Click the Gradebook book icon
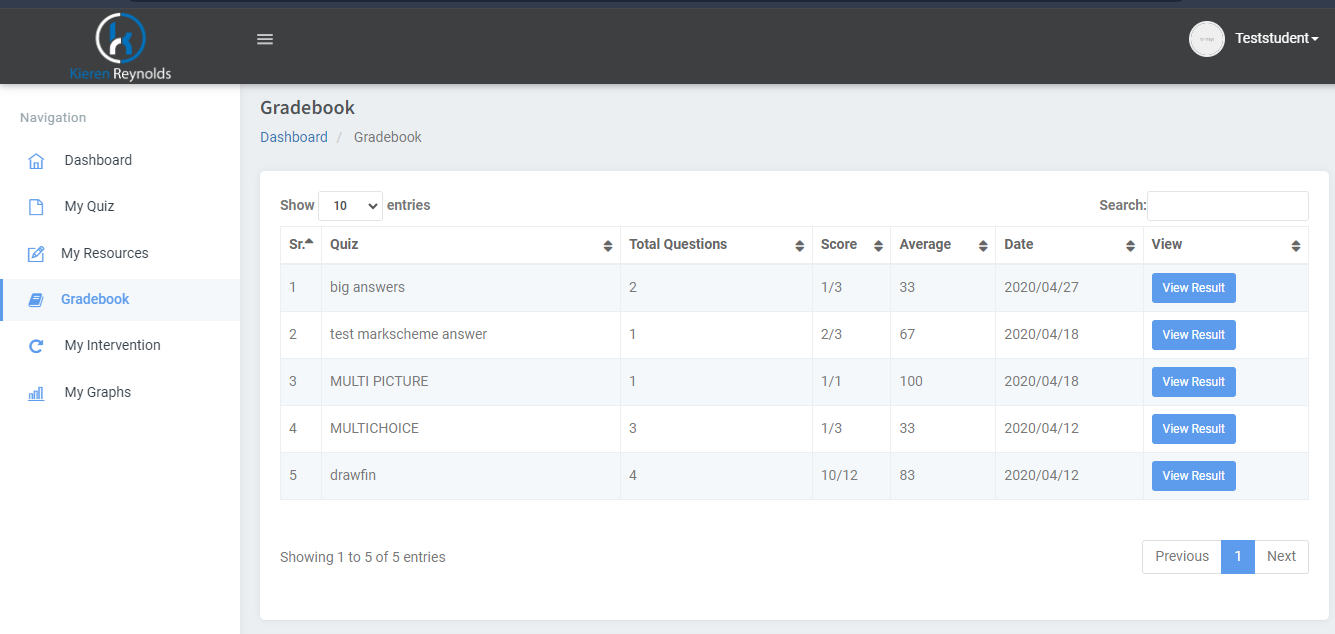1335x634 pixels. [36, 300]
